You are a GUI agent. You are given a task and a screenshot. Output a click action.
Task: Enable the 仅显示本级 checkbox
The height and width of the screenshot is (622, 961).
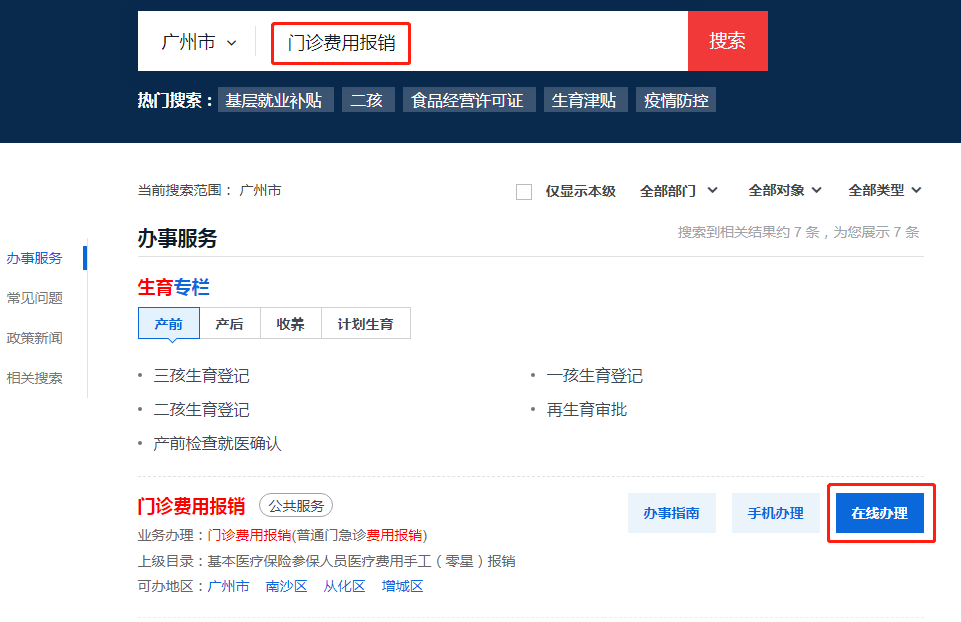click(524, 191)
